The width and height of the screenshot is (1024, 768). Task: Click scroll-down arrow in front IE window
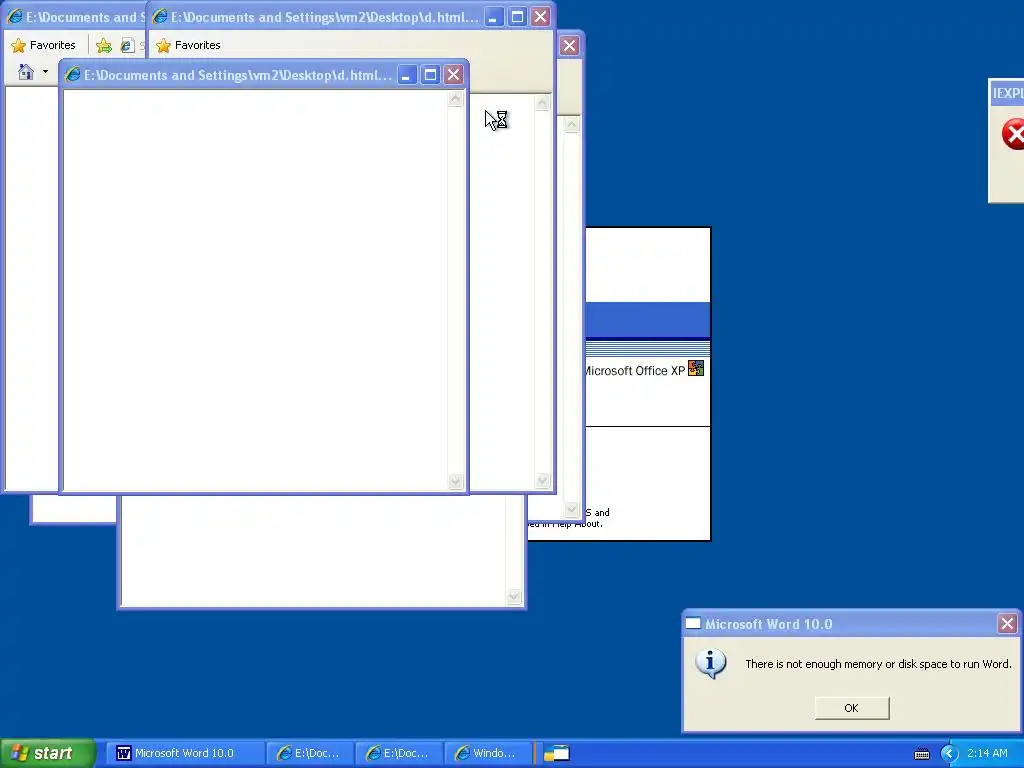[x=455, y=481]
